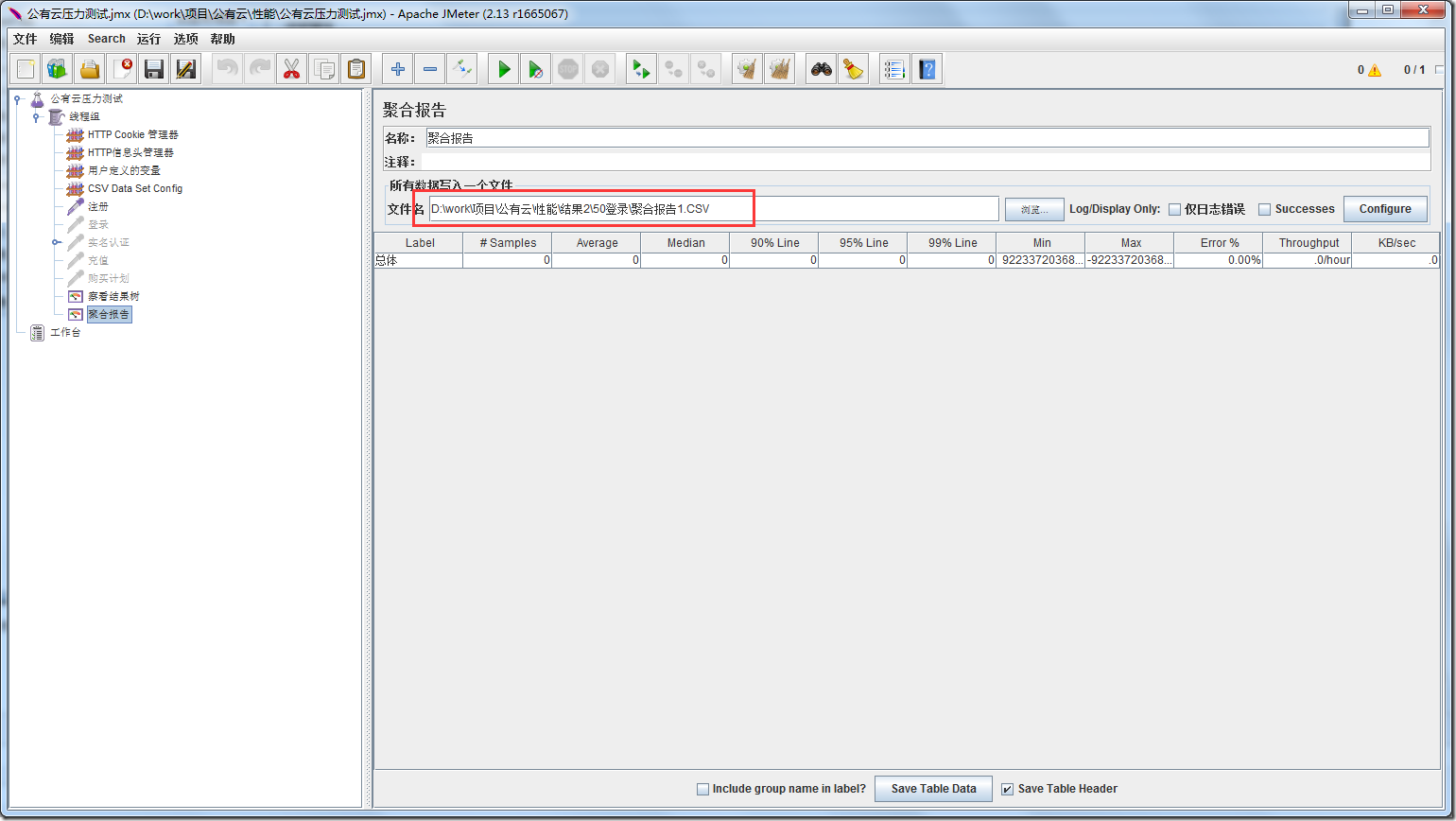Open the Help question mark icon
1456x821 pixels.
(927, 69)
